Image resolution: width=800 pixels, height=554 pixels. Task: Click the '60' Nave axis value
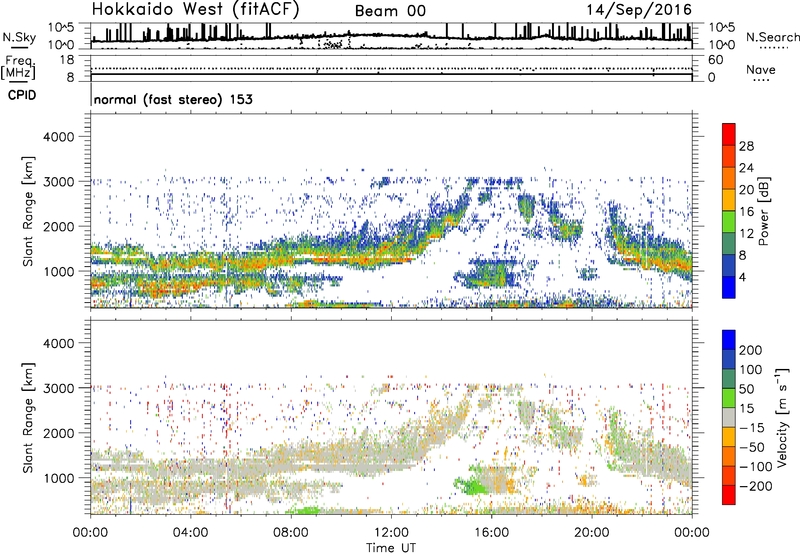715,60
